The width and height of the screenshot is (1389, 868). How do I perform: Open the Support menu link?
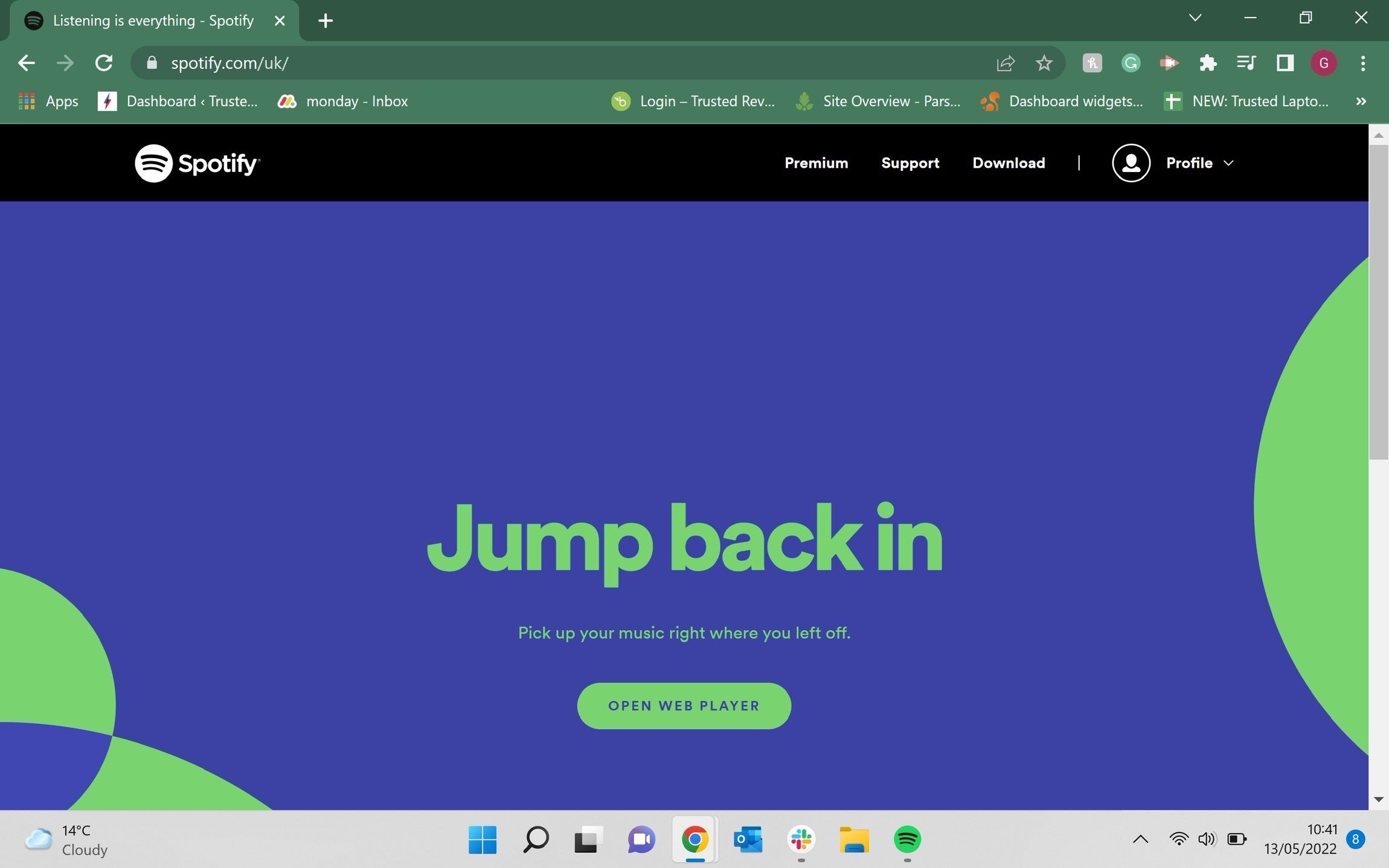tap(910, 163)
